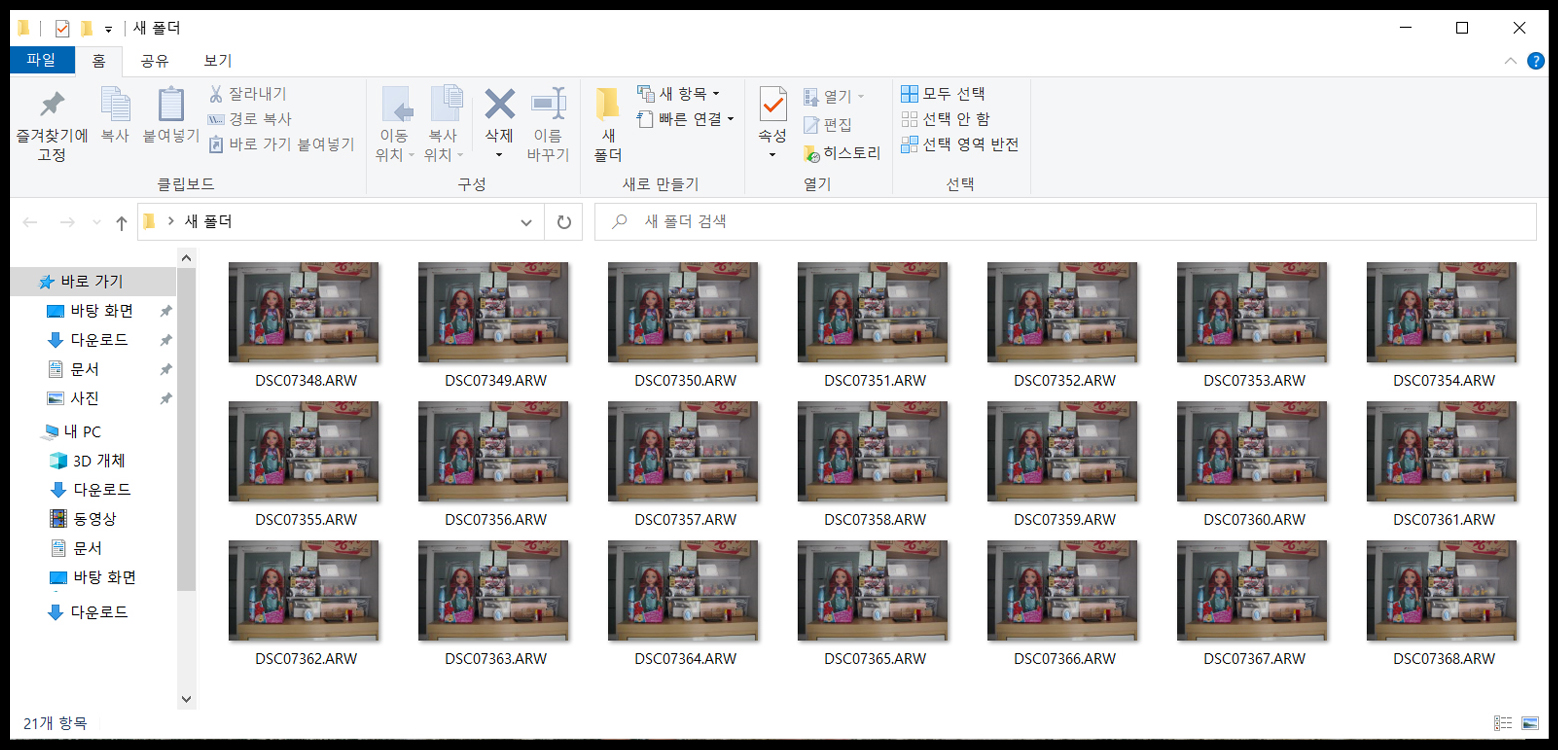This screenshot has width=1558, height=750.
Task: Copy the path with 경로 복사
Action: [x=249, y=118]
